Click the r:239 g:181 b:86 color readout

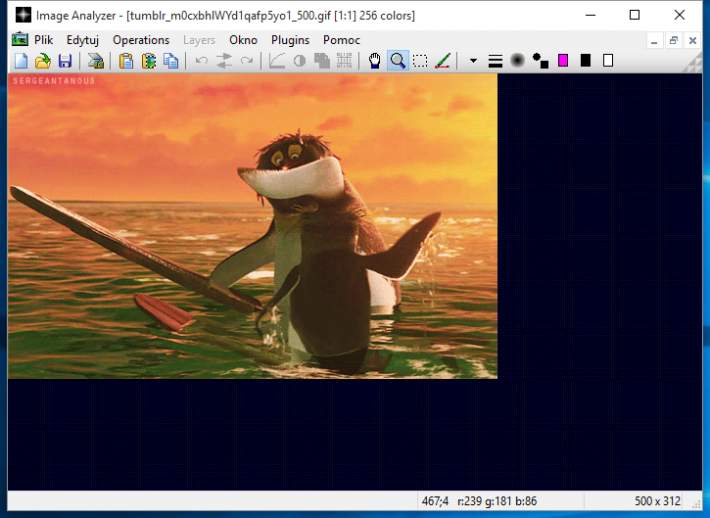pyautogui.click(x=497, y=501)
